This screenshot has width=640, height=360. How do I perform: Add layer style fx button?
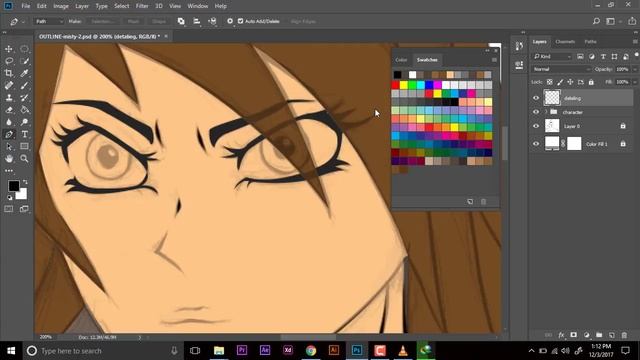point(561,335)
